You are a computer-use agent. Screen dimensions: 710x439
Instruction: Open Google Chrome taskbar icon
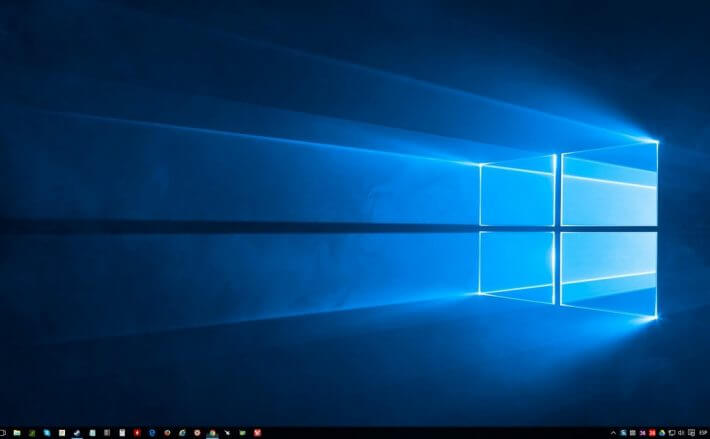click(212, 433)
